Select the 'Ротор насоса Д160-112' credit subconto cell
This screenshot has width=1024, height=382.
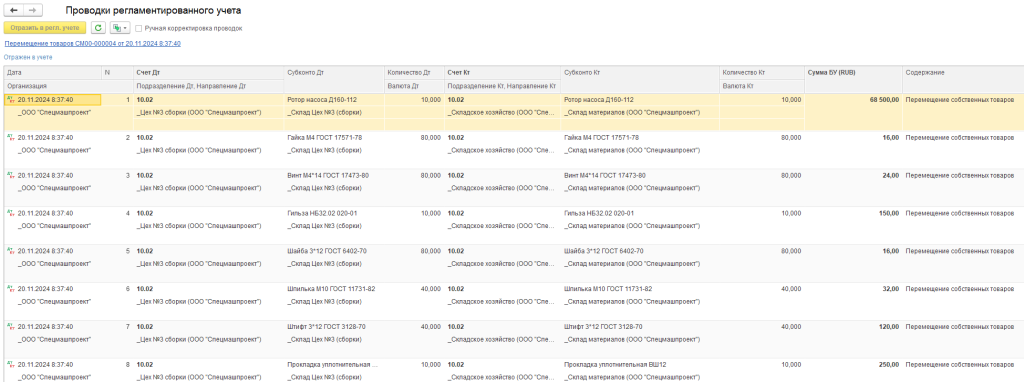640,100
